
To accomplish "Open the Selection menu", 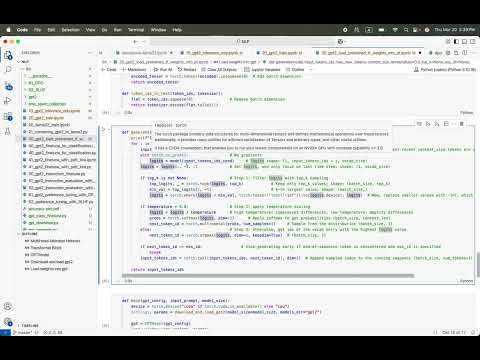I will pyautogui.click(x=71, y=30).
